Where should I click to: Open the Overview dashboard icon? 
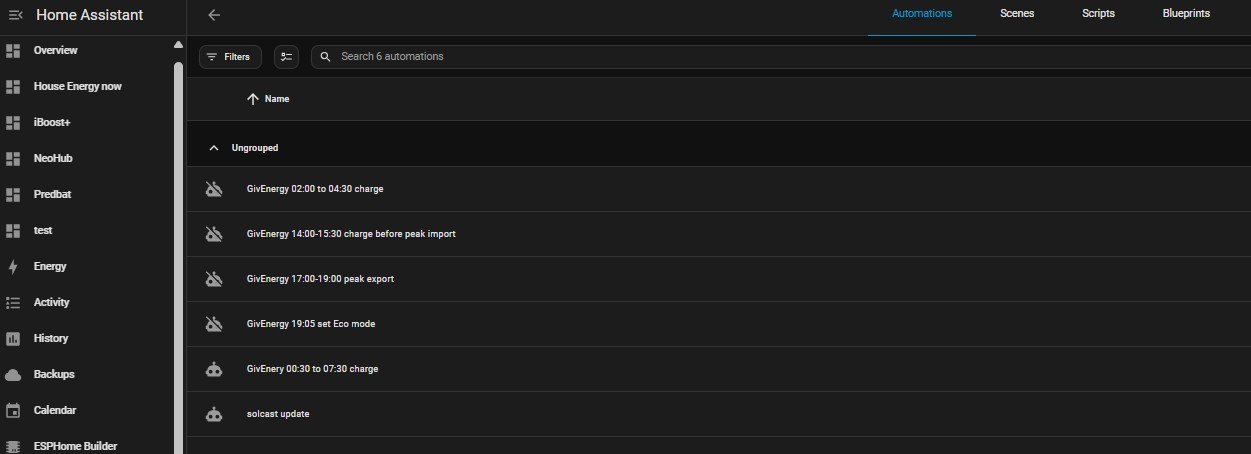click(13, 50)
